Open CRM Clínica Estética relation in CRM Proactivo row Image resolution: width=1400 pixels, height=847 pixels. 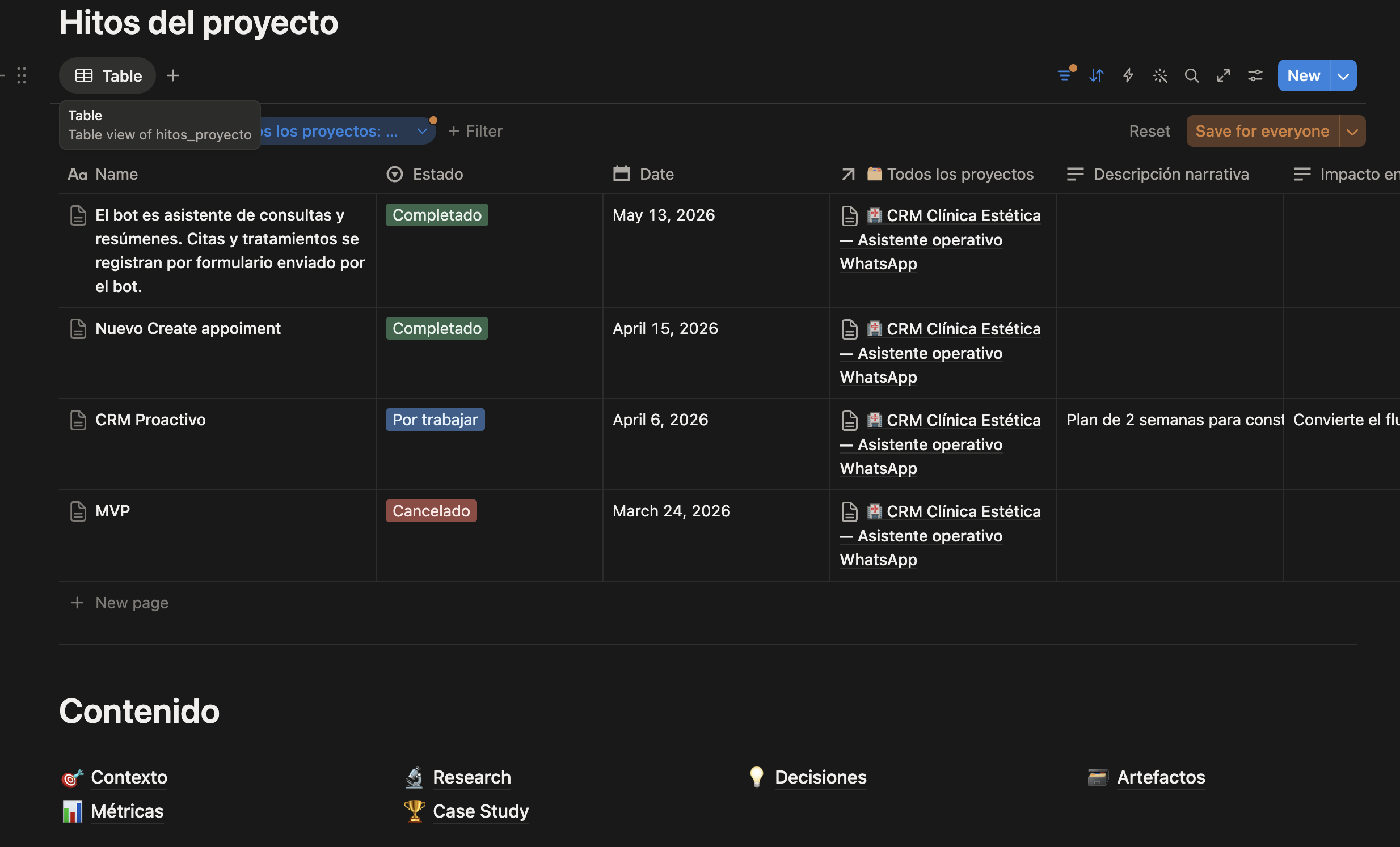pyautogui.click(x=941, y=444)
